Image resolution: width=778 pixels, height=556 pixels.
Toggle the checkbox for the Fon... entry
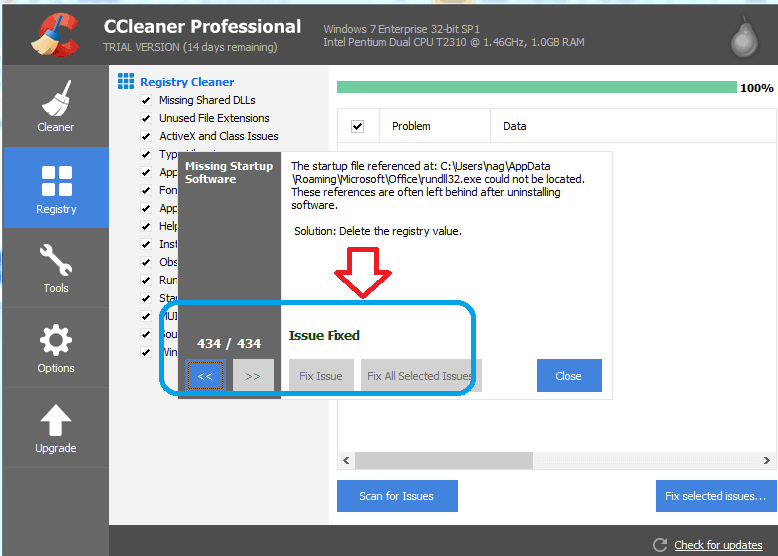pyautogui.click(x=146, y=190)
